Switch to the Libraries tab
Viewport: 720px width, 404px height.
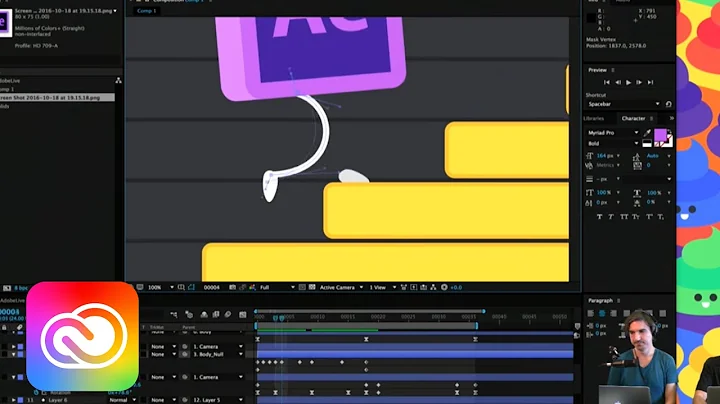tap(594, 118)
